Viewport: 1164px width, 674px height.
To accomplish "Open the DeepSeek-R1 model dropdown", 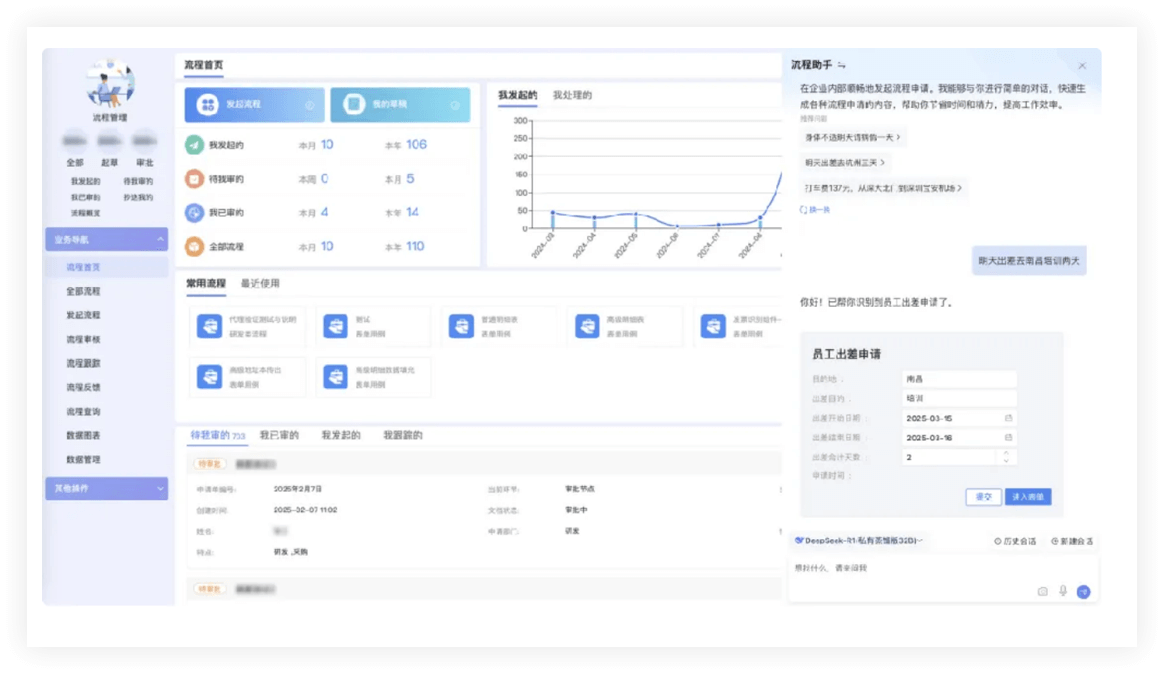I will pyautogui.click(x=858, y=540).
